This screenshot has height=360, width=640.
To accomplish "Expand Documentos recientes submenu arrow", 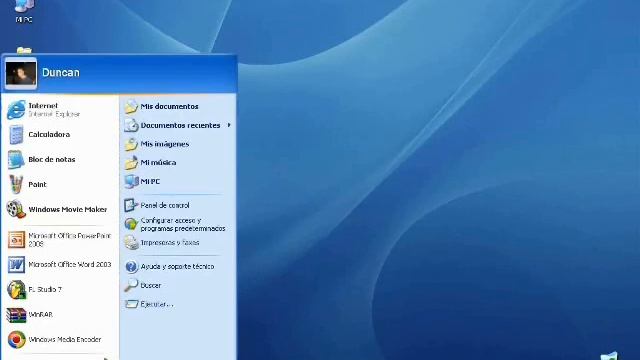I will pos(229,125).
